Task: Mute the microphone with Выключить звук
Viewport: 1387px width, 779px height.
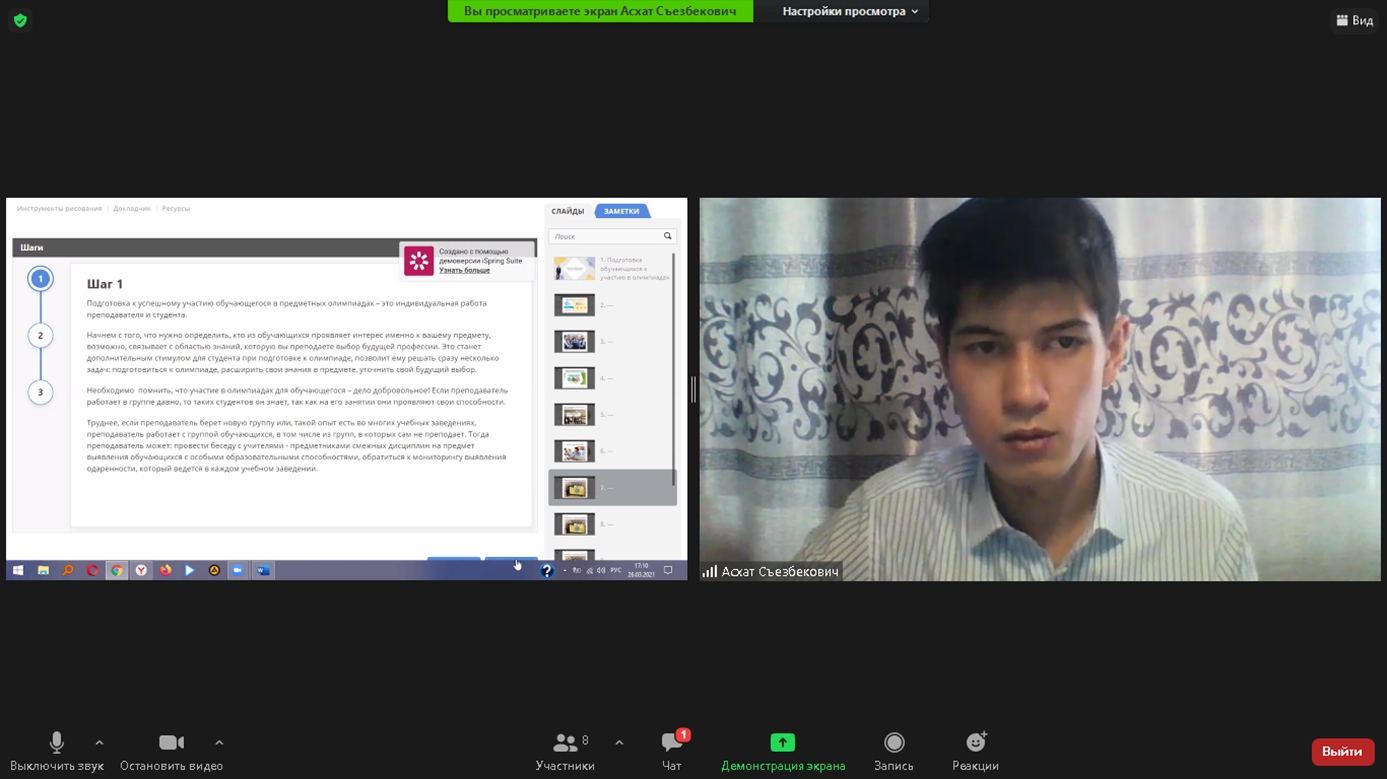Action: point(57,750)
